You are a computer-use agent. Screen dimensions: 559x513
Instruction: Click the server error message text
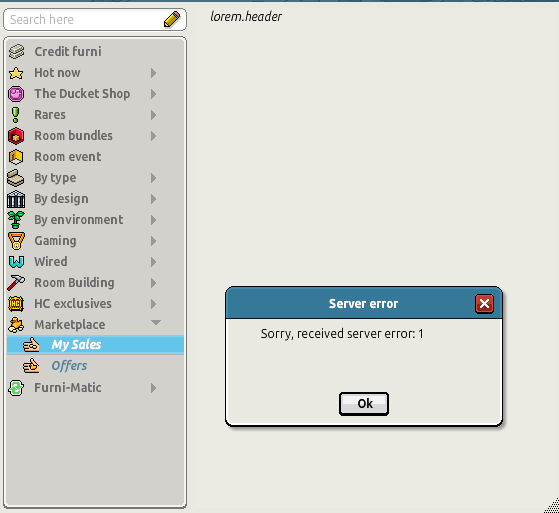[342, 334]
